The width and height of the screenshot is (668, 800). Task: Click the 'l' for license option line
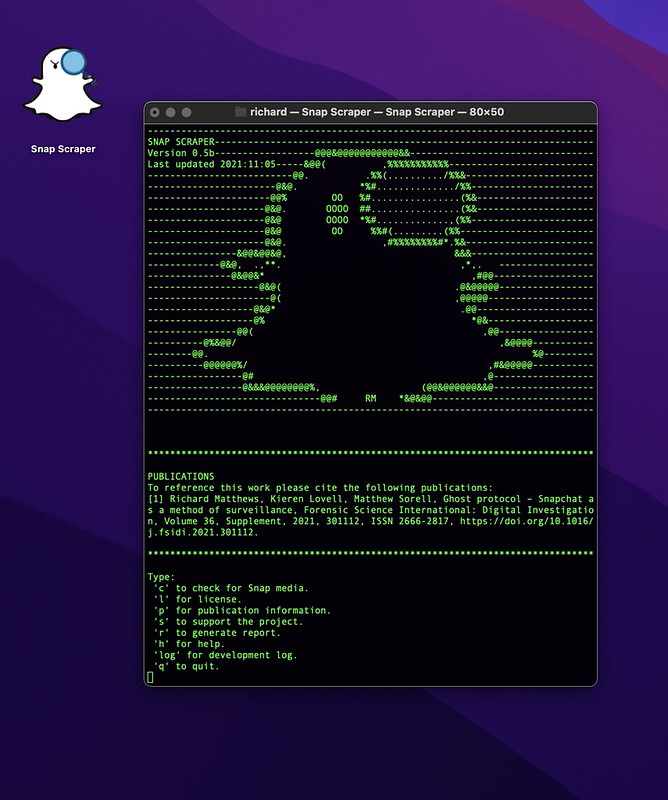(x=197, y=599)
